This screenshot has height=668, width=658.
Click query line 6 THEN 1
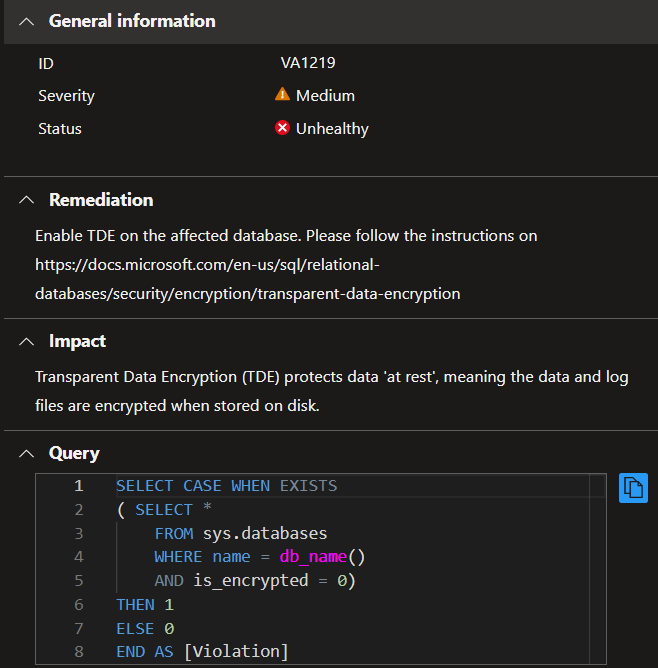[145, 605]
